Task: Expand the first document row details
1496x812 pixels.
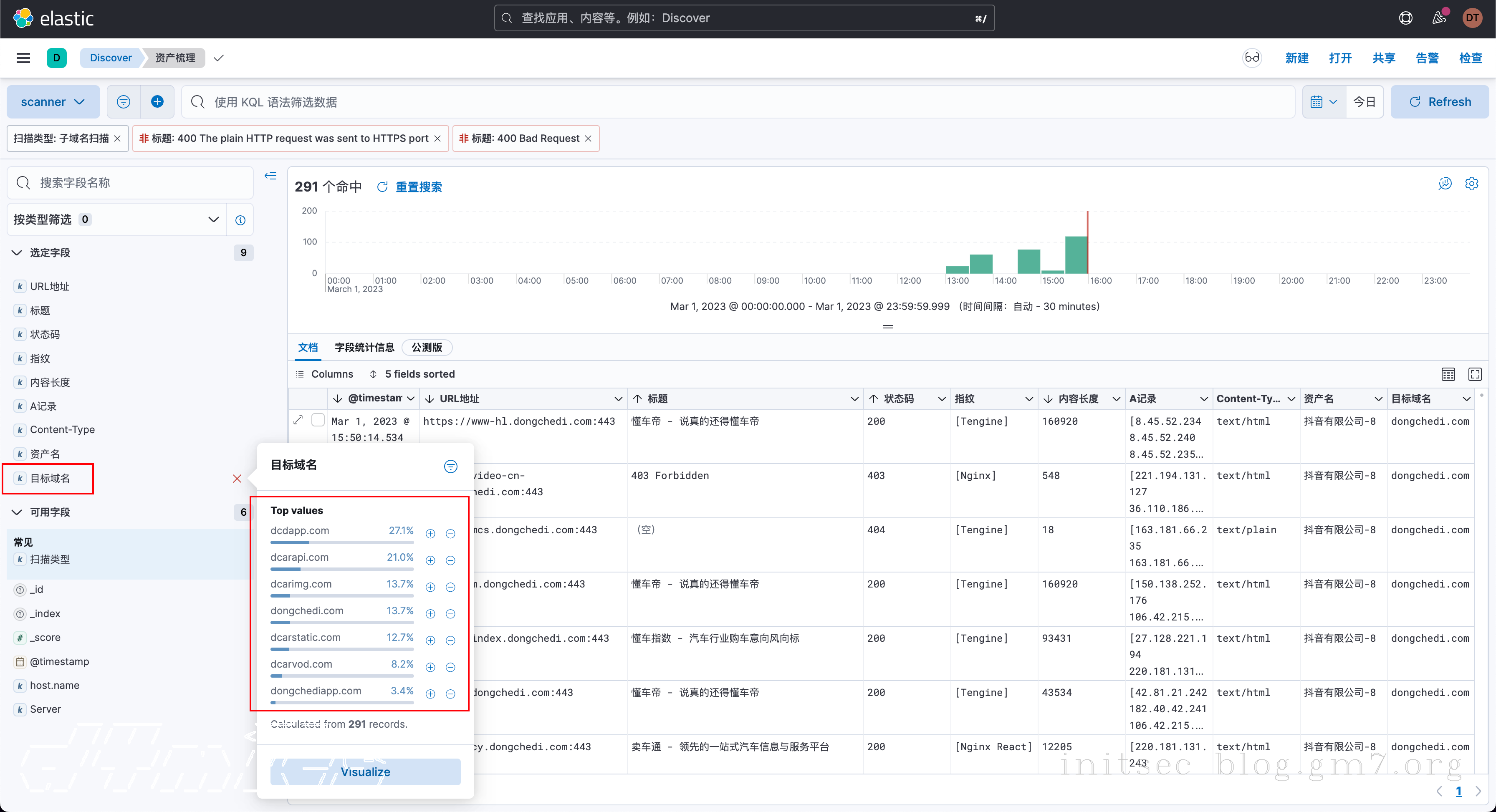Action: [x=298, y=420]
